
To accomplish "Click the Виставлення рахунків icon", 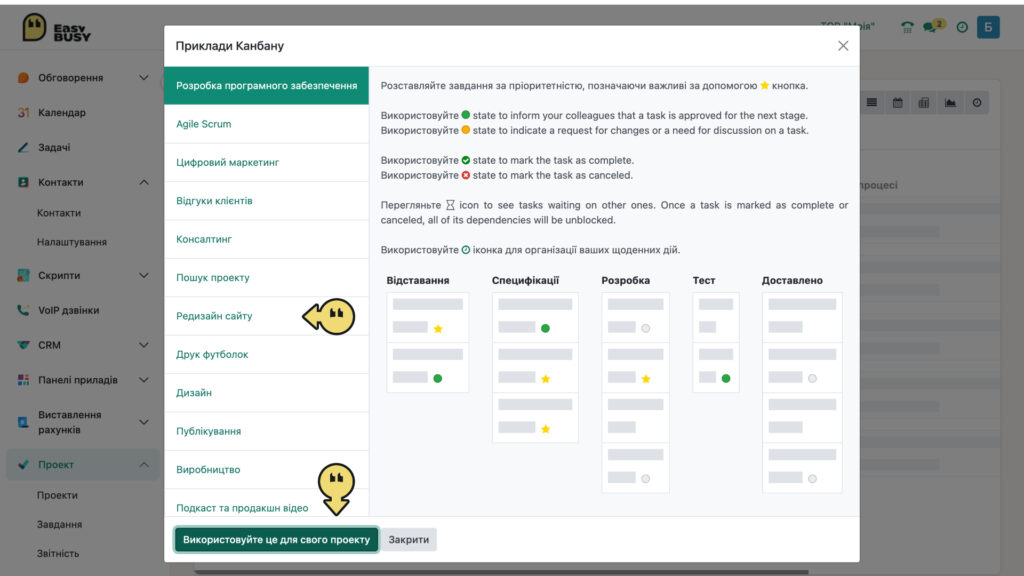I will click(24, 422).
